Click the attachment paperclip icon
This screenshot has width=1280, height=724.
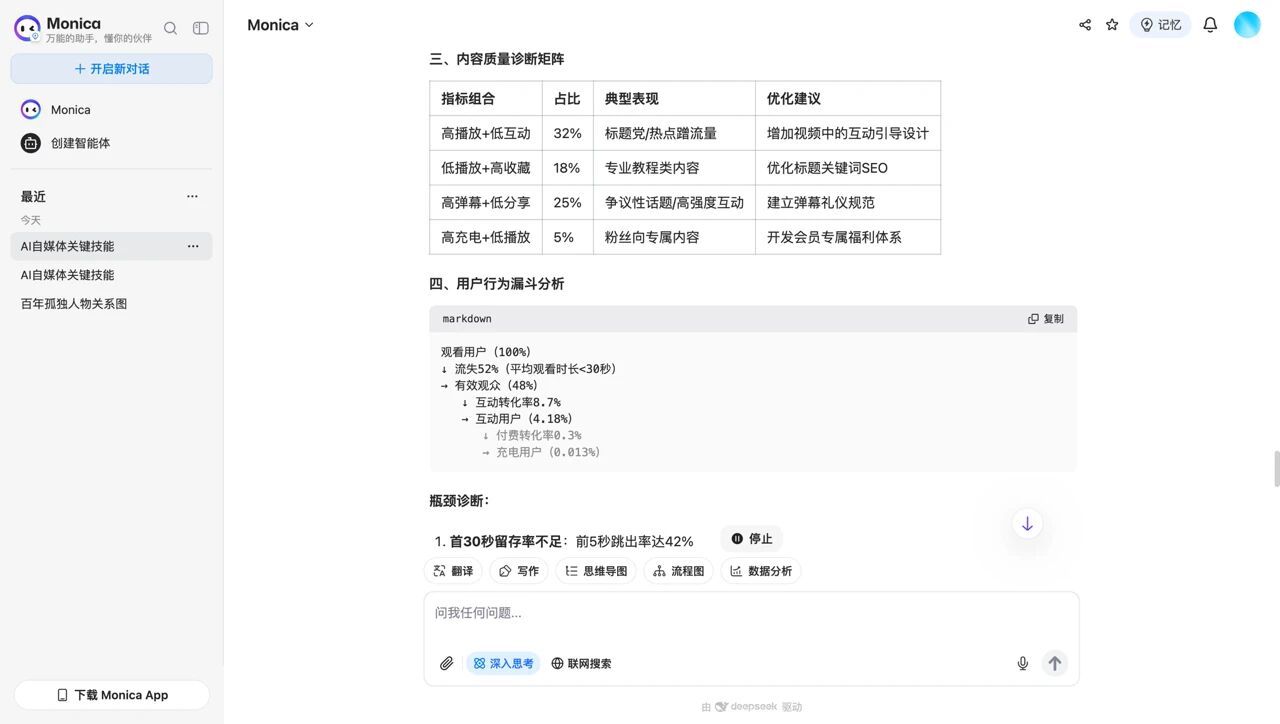coord(447,663)
